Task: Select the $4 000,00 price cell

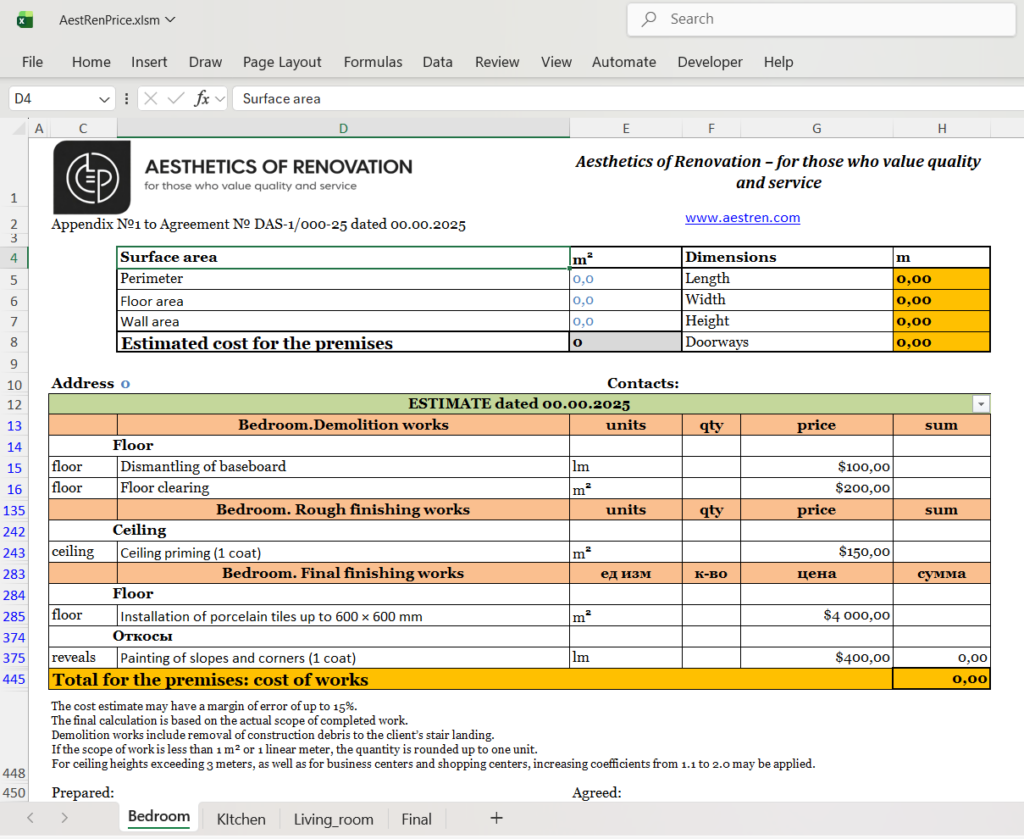Action: [x=816, y=616]
